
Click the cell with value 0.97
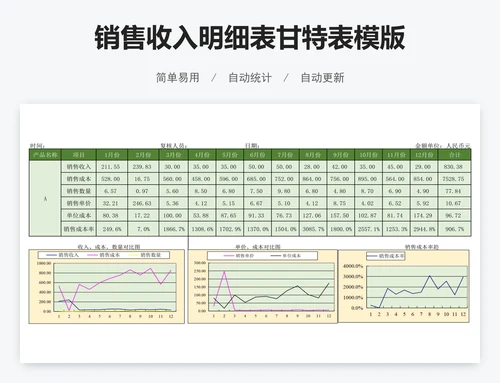click(142, 191)
